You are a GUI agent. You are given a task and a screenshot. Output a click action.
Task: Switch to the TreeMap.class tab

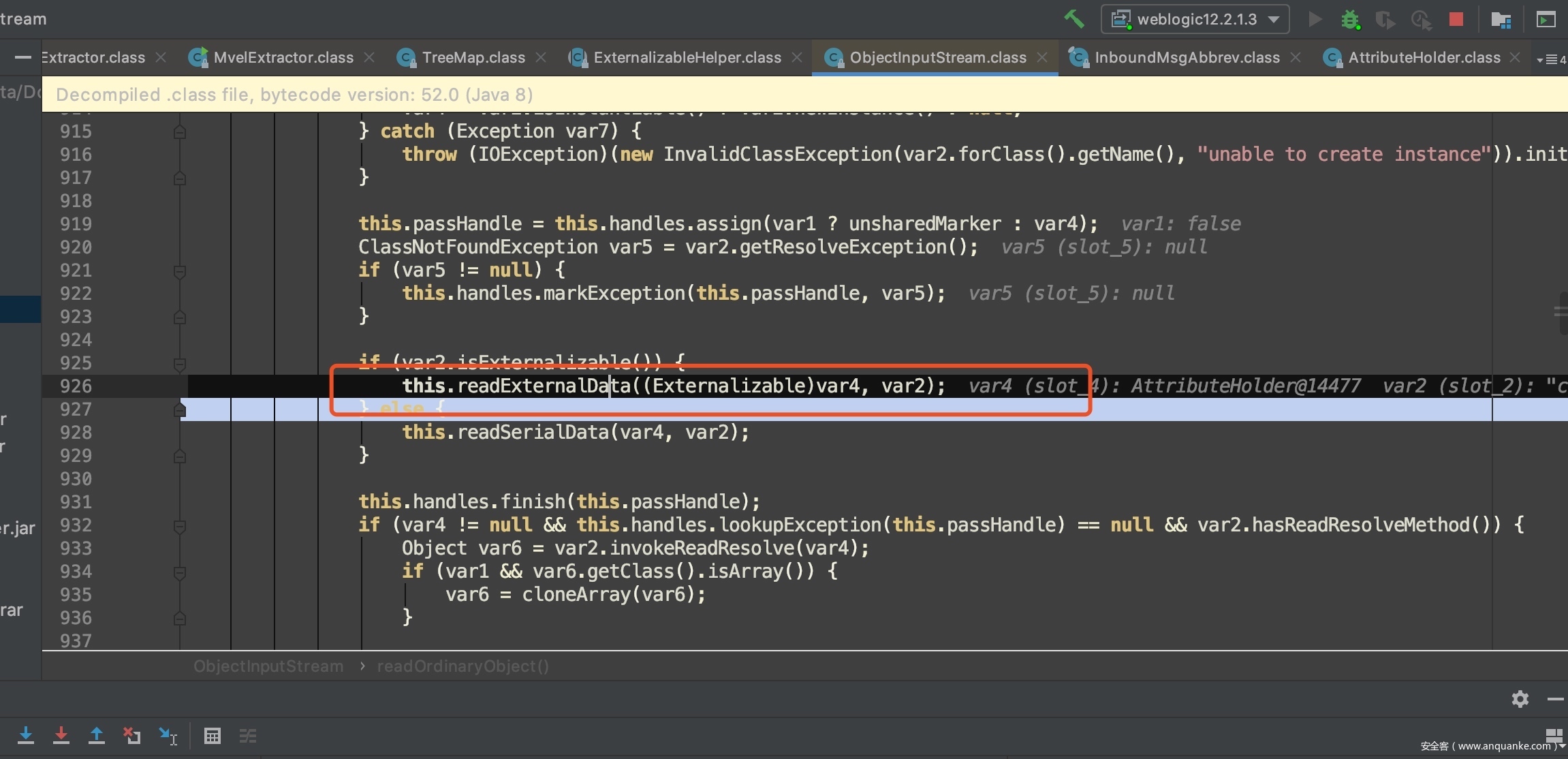473,58
